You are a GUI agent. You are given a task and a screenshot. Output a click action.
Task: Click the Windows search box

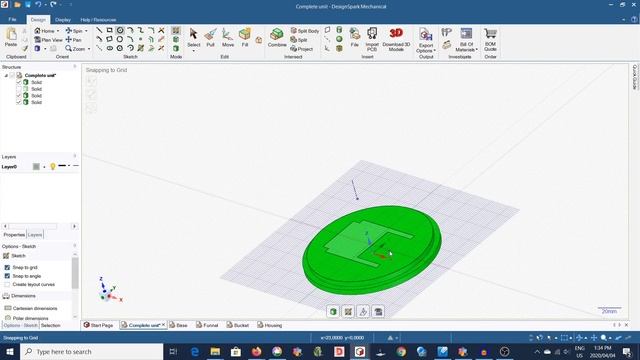point(91,351)
